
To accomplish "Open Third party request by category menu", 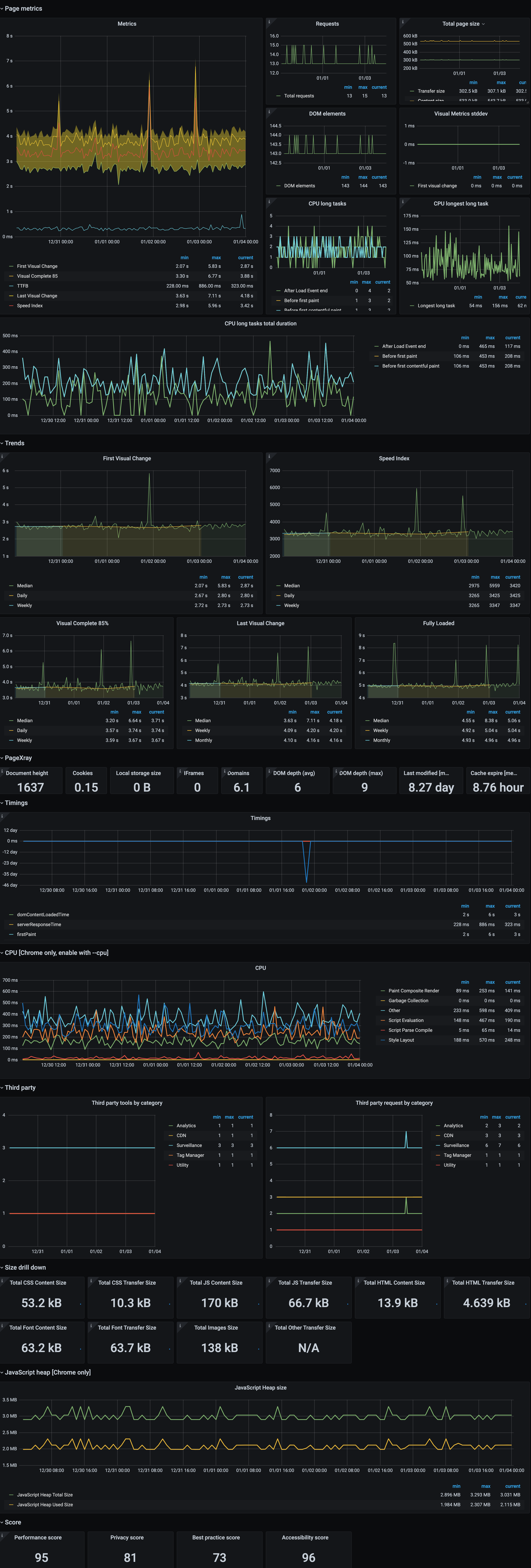I will [394, 1103].
